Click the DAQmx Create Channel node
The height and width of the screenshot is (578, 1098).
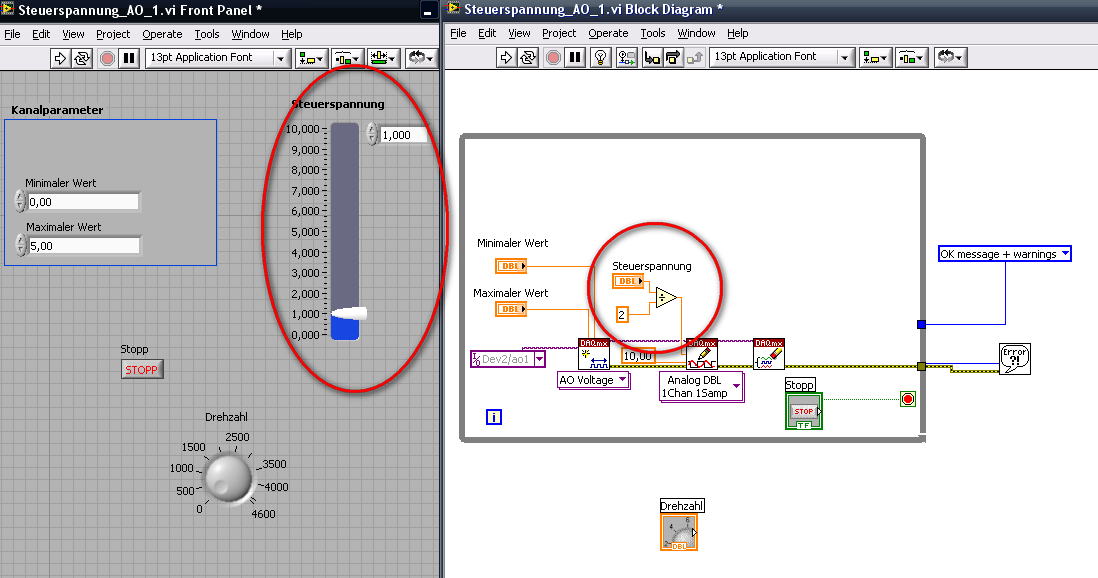click(x=594, y=355)
